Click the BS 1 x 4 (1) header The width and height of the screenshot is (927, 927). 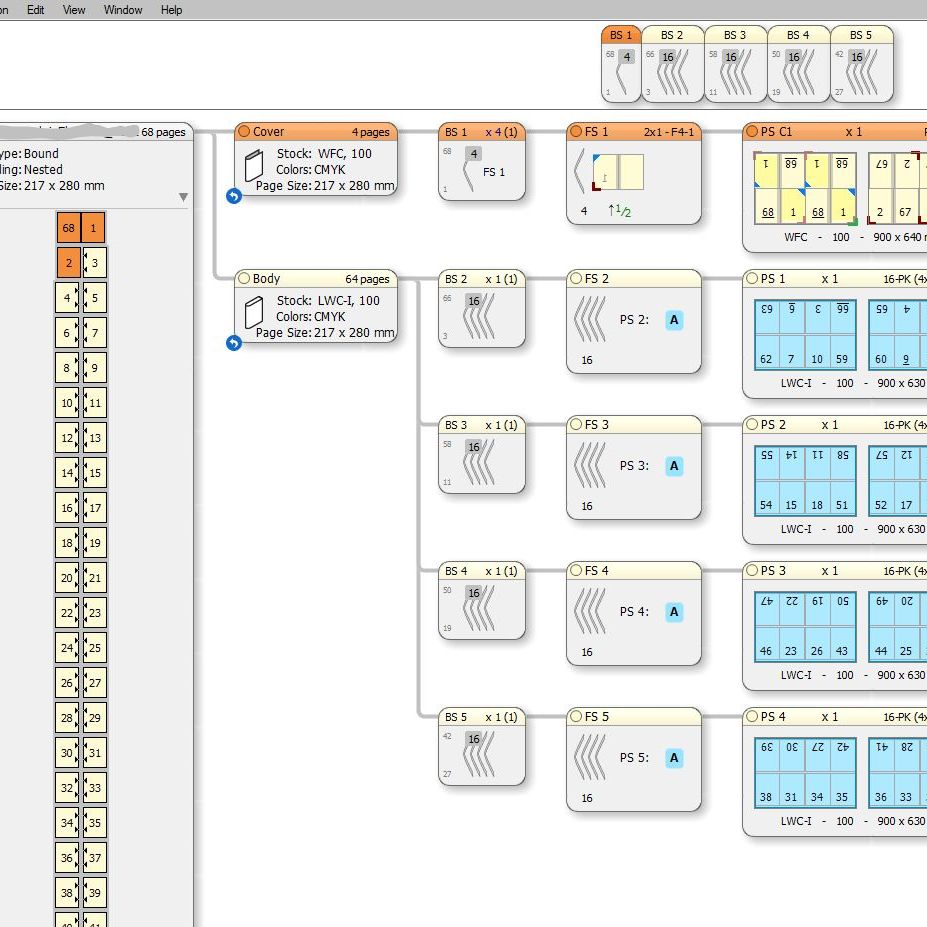(x=481, y=132)
